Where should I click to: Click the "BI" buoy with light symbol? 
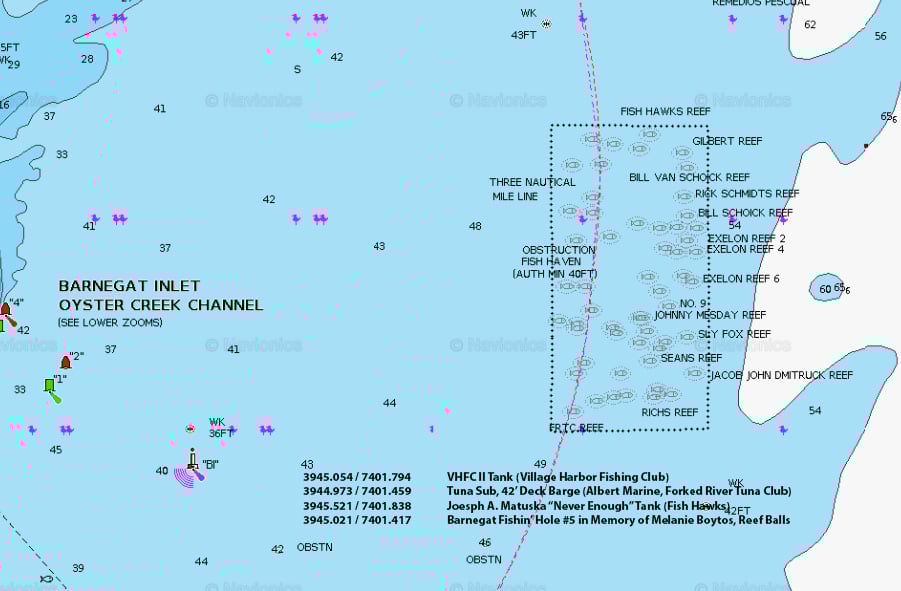192,464
